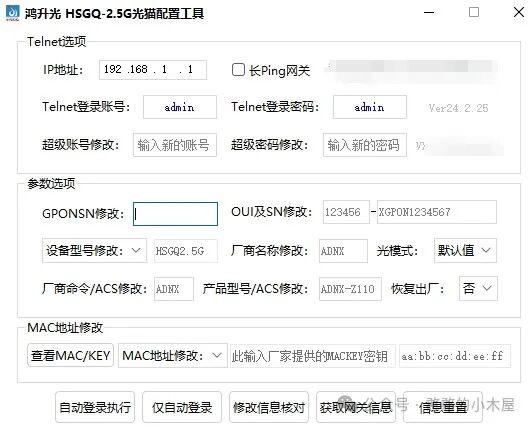Click the Telnet登录账号 field with admin
Screen dimensions: 532x426
179,107
